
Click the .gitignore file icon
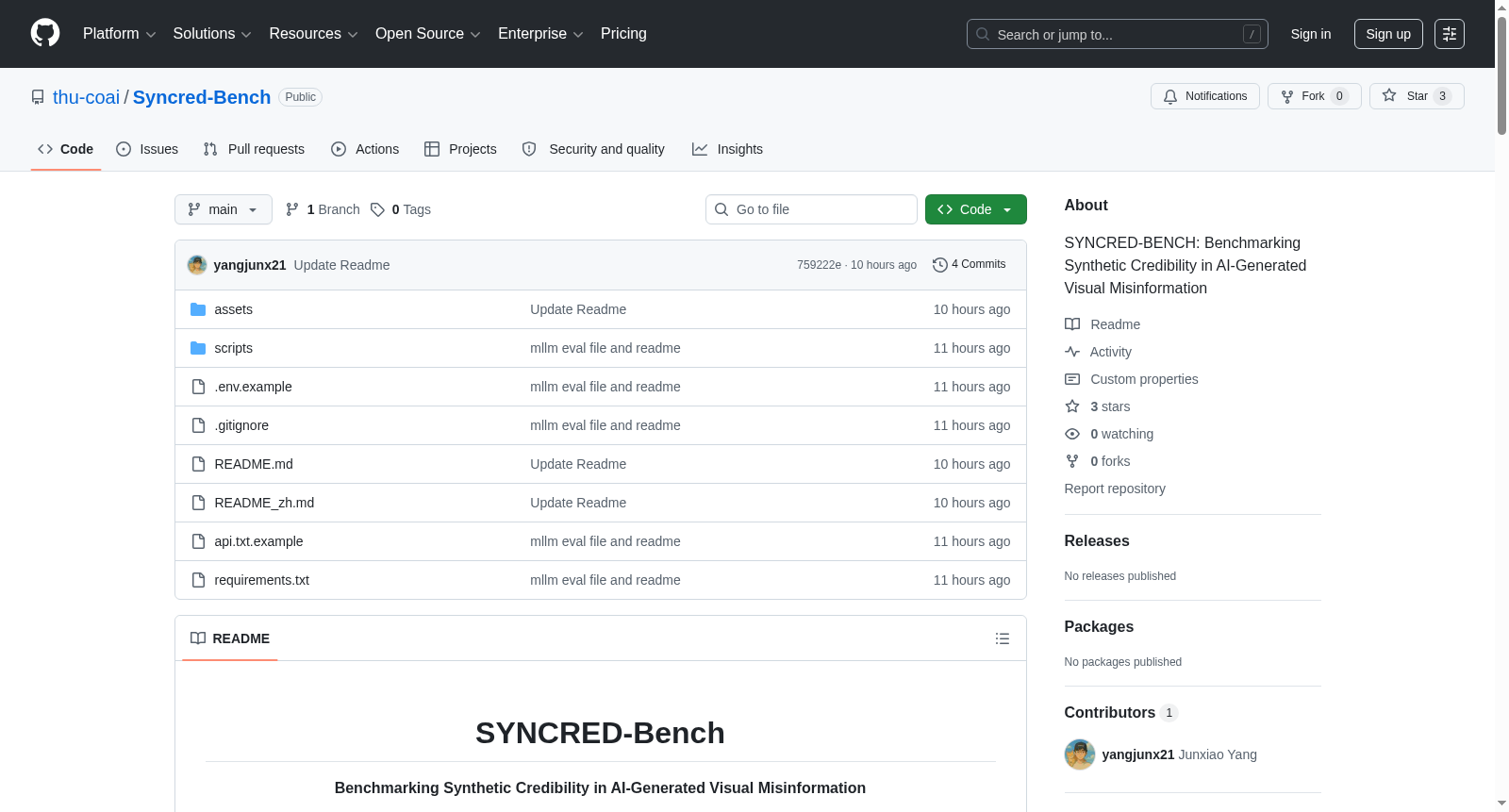198,425
